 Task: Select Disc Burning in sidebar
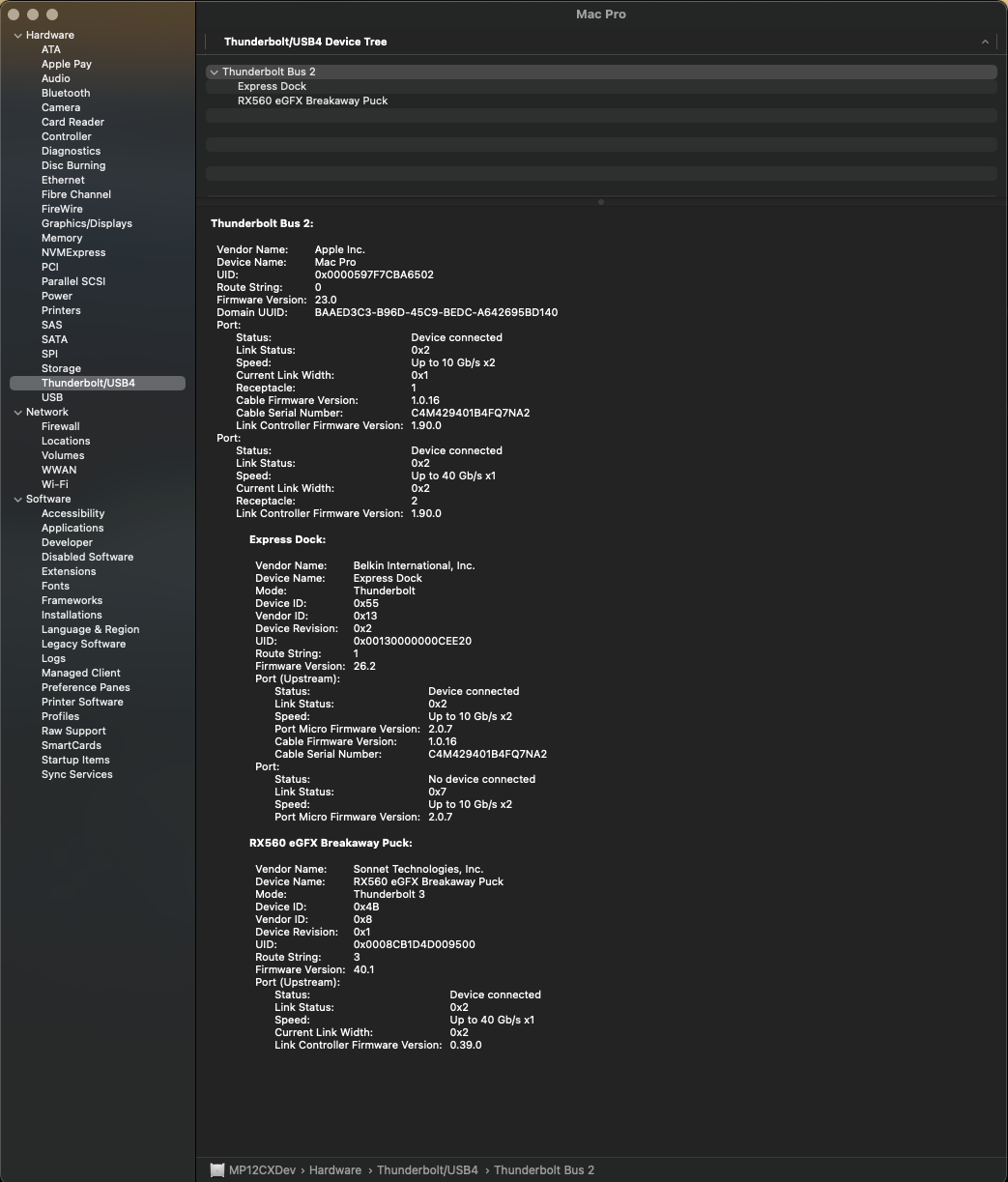pyautogui.click(x=73, y=165)
